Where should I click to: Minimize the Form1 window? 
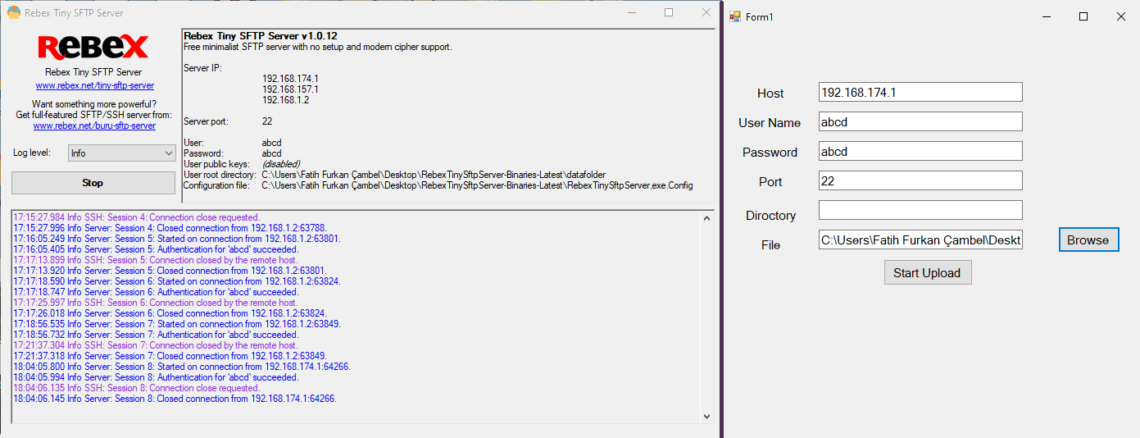pos(1047,17)
